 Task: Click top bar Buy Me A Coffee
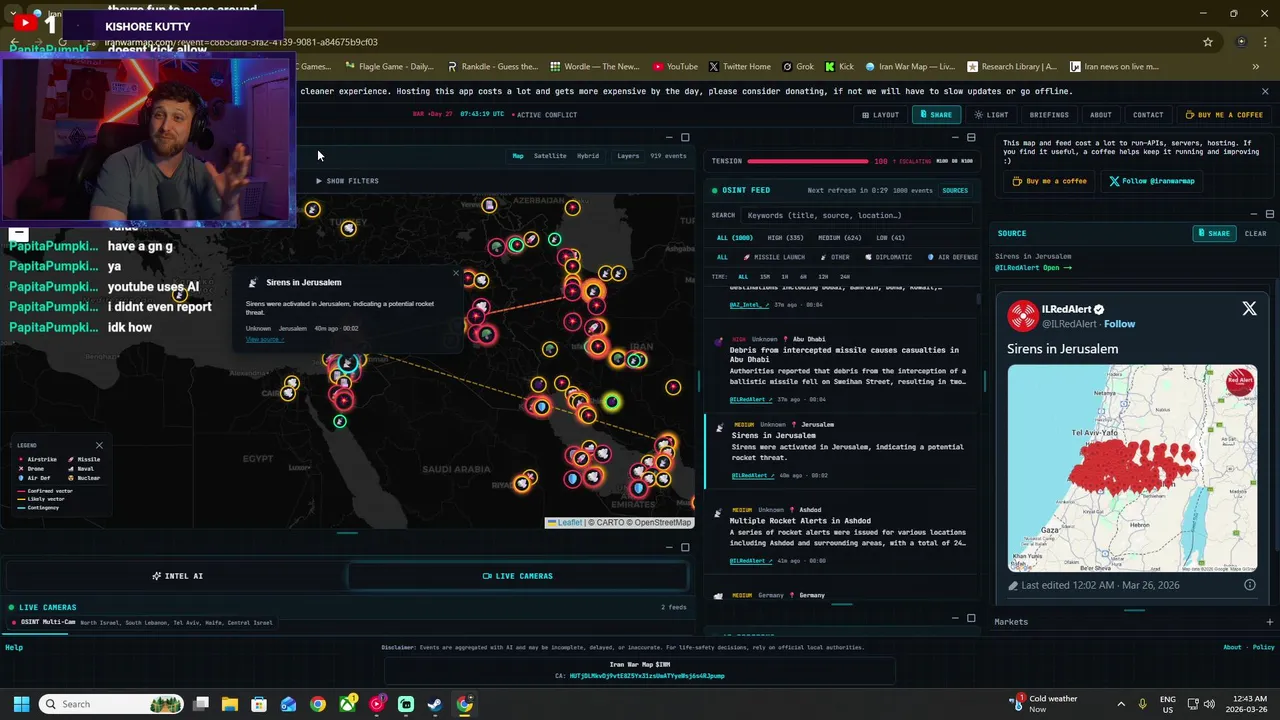coord(1224,115)
